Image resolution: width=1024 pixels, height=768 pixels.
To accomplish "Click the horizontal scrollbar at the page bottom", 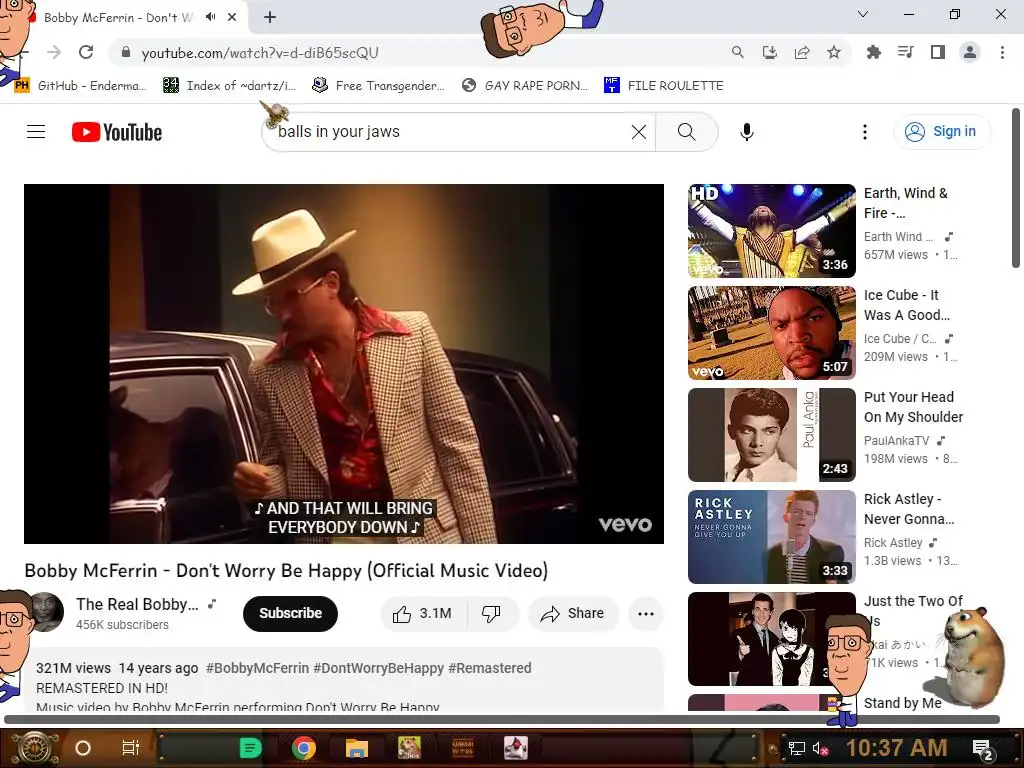I will click(x=502, y=720).
